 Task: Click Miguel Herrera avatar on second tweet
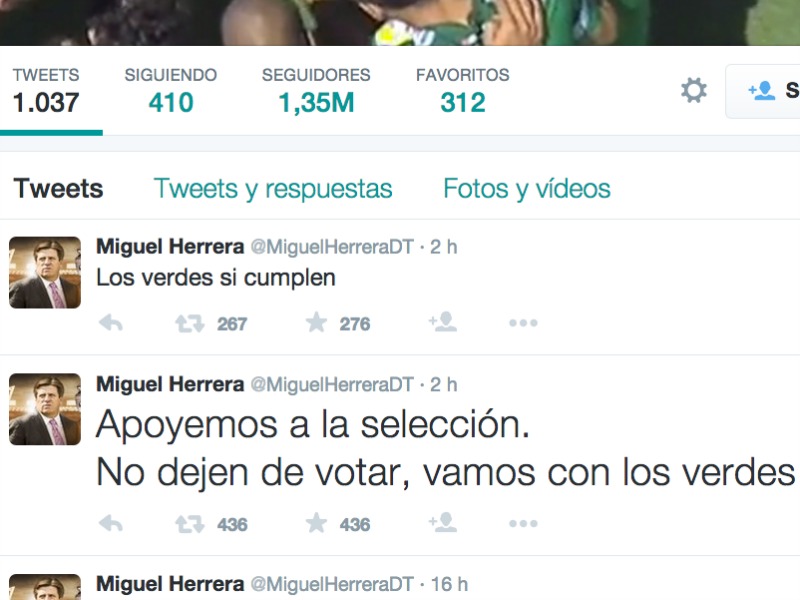(45, 409)
